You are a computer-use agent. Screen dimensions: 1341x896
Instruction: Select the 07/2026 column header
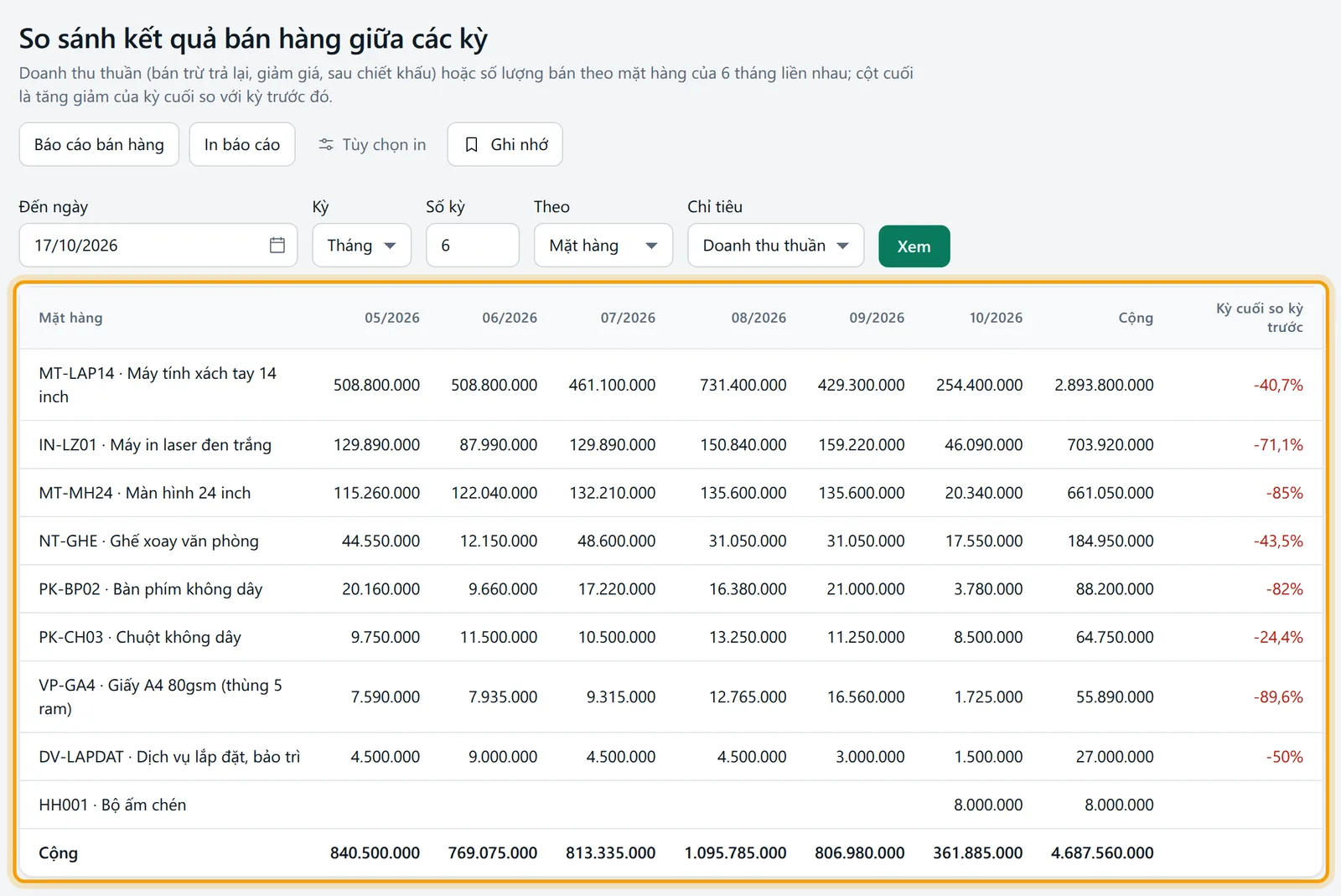628,318
